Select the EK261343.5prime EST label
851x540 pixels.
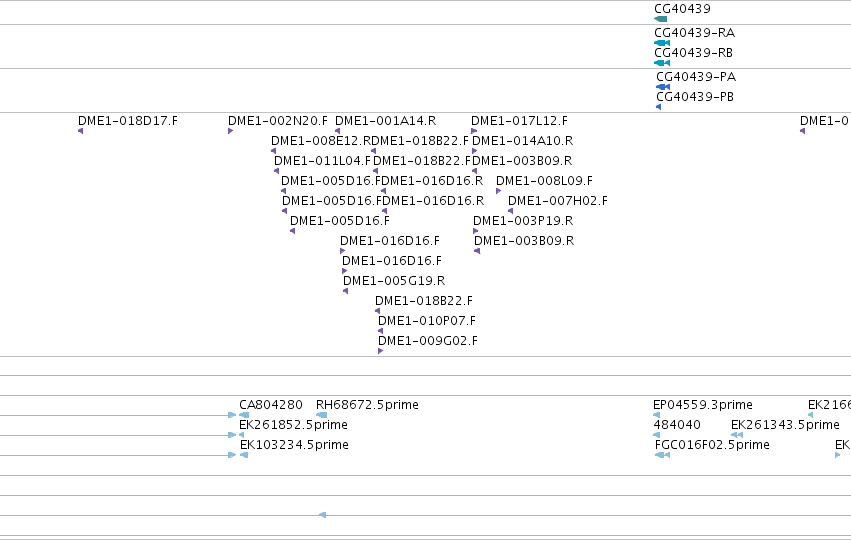[x=785, y=425]
